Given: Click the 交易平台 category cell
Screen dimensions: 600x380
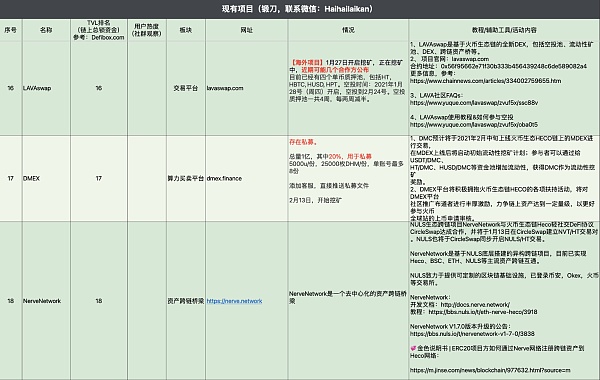Looking at the screenshot, I should point(186,88).
